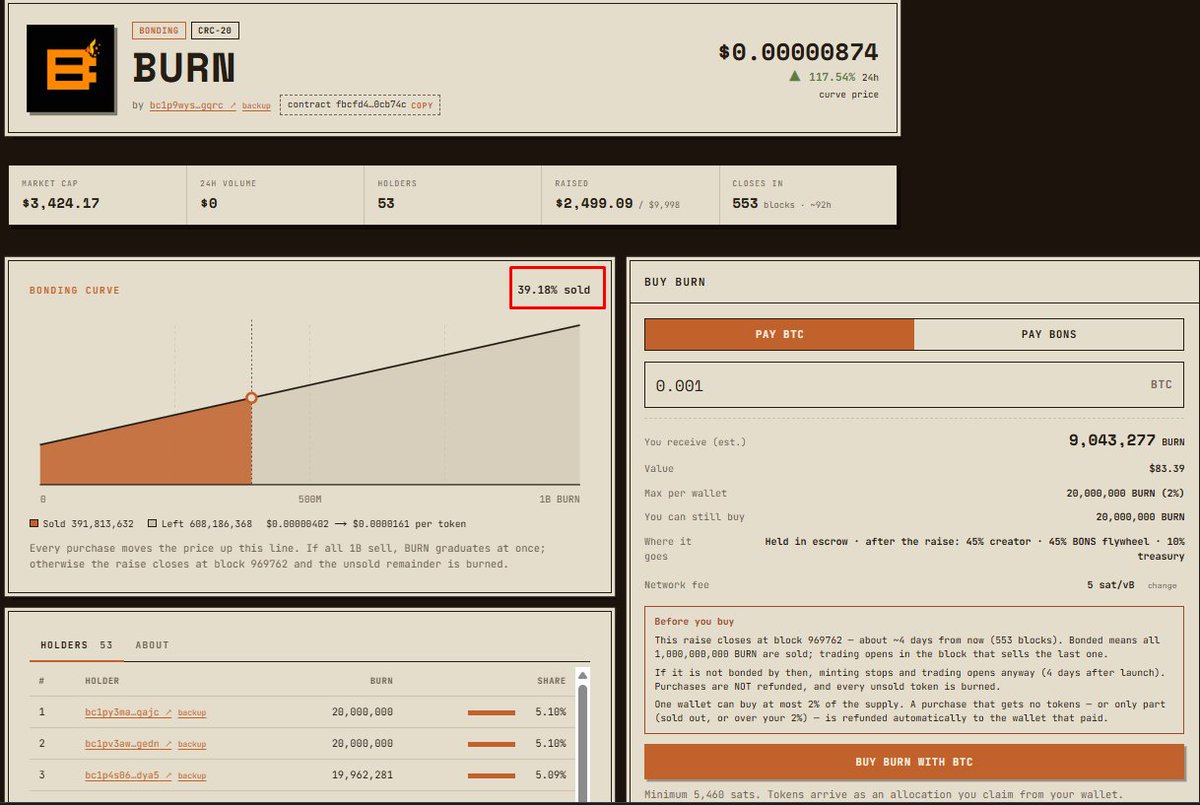Click the BONDING CURVE heading
The width and height of the screenshot is (1200, 805).
point(74,291)
